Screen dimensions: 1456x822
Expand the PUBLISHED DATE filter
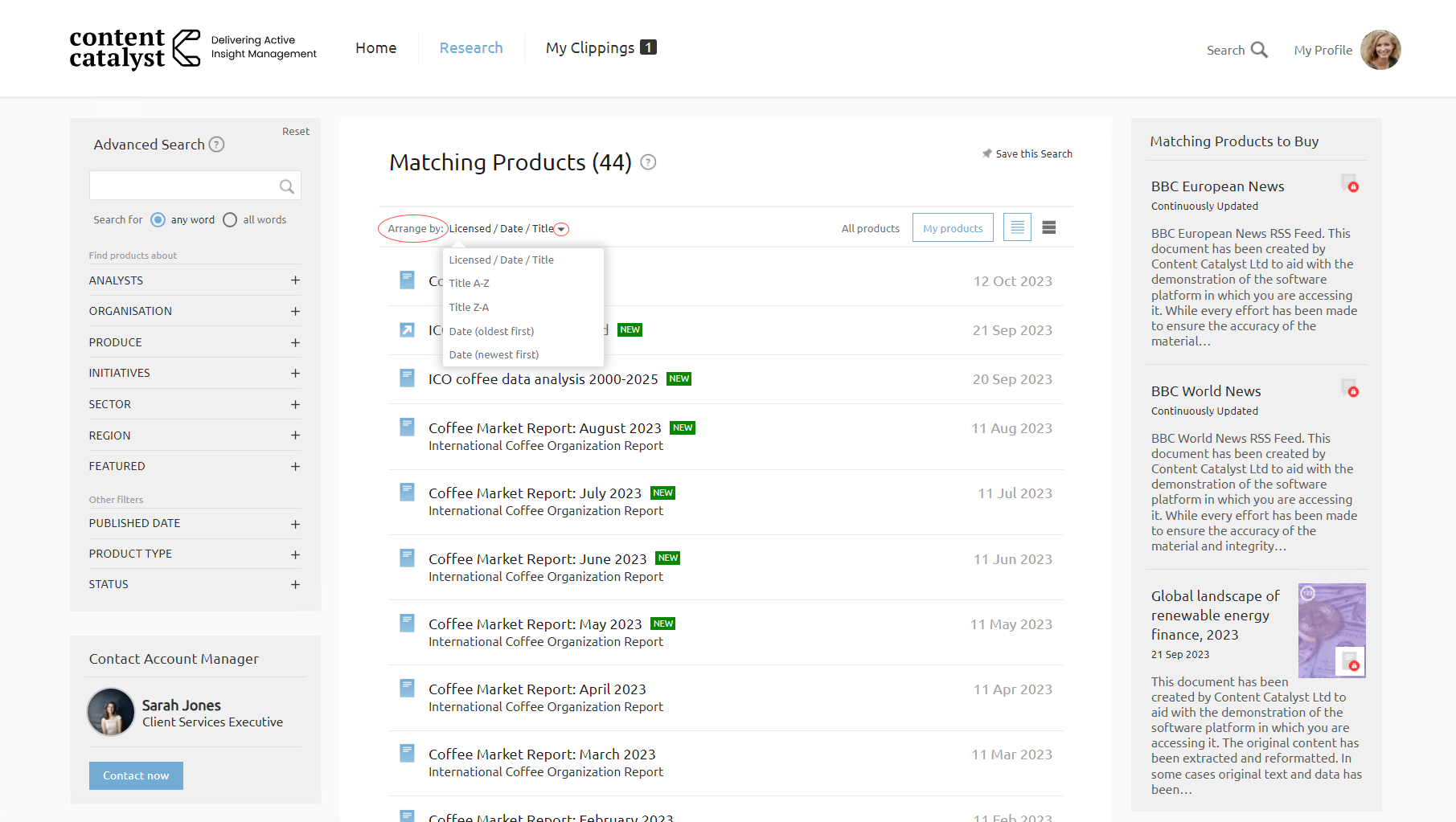click(x=295, y=524)
